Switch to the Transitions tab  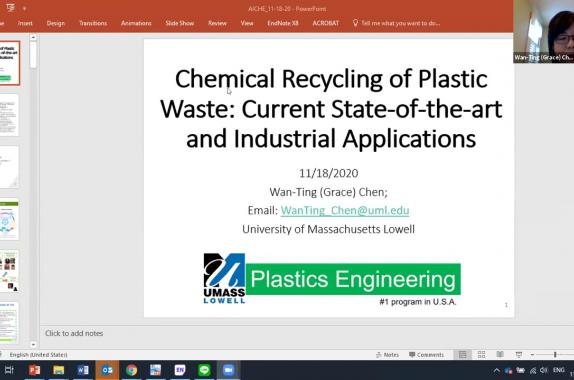[x=93, y=23]
